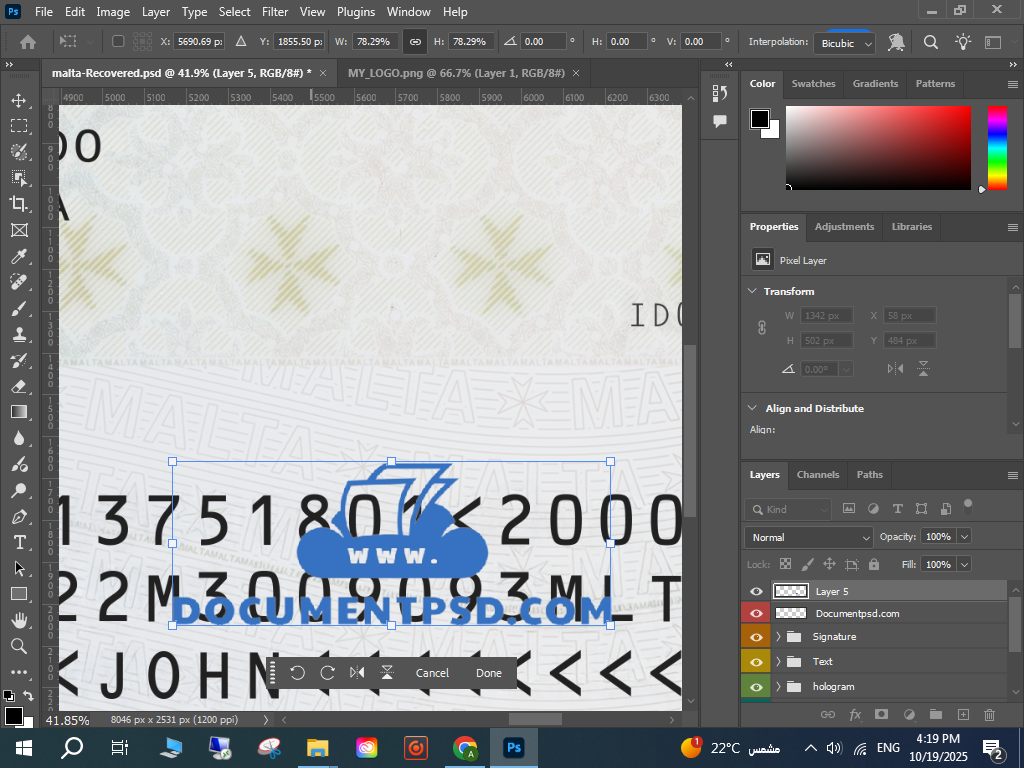Select the Crop tool

19,204
